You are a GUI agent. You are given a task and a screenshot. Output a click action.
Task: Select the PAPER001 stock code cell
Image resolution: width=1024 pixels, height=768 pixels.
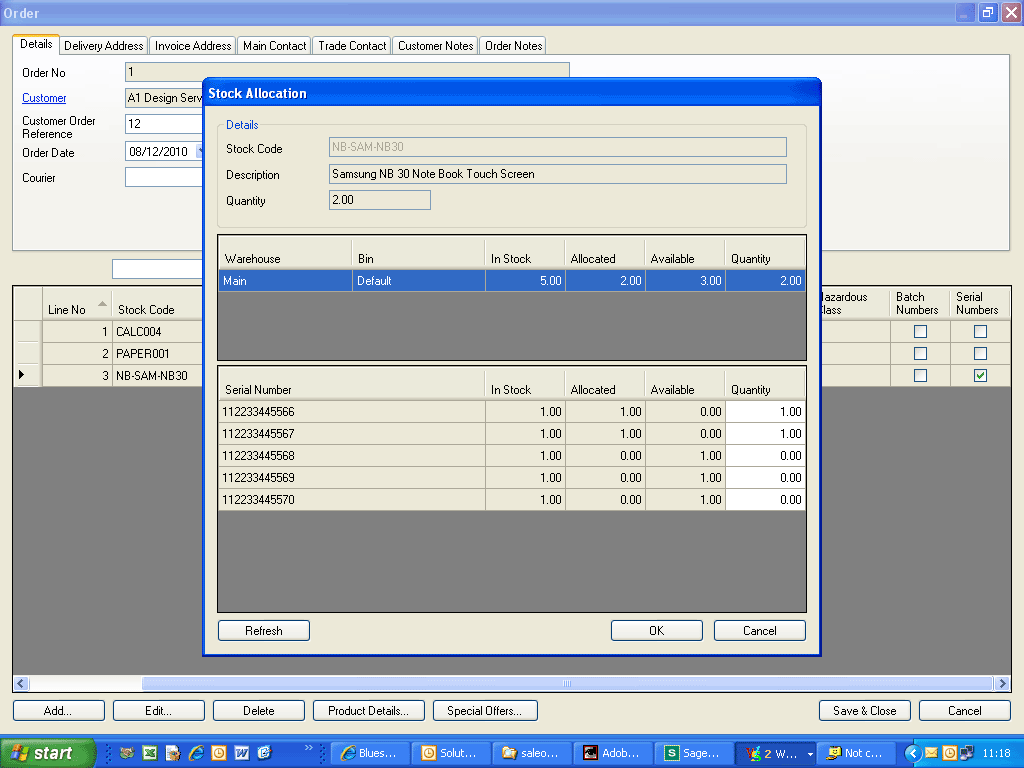click(157, 353)
